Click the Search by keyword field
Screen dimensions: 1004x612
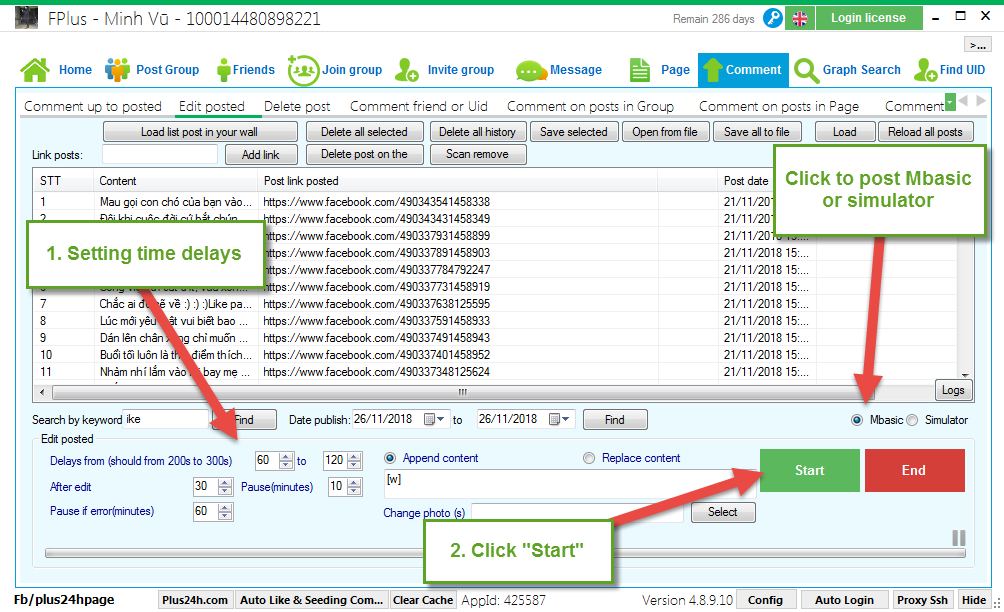coord(166,419)
